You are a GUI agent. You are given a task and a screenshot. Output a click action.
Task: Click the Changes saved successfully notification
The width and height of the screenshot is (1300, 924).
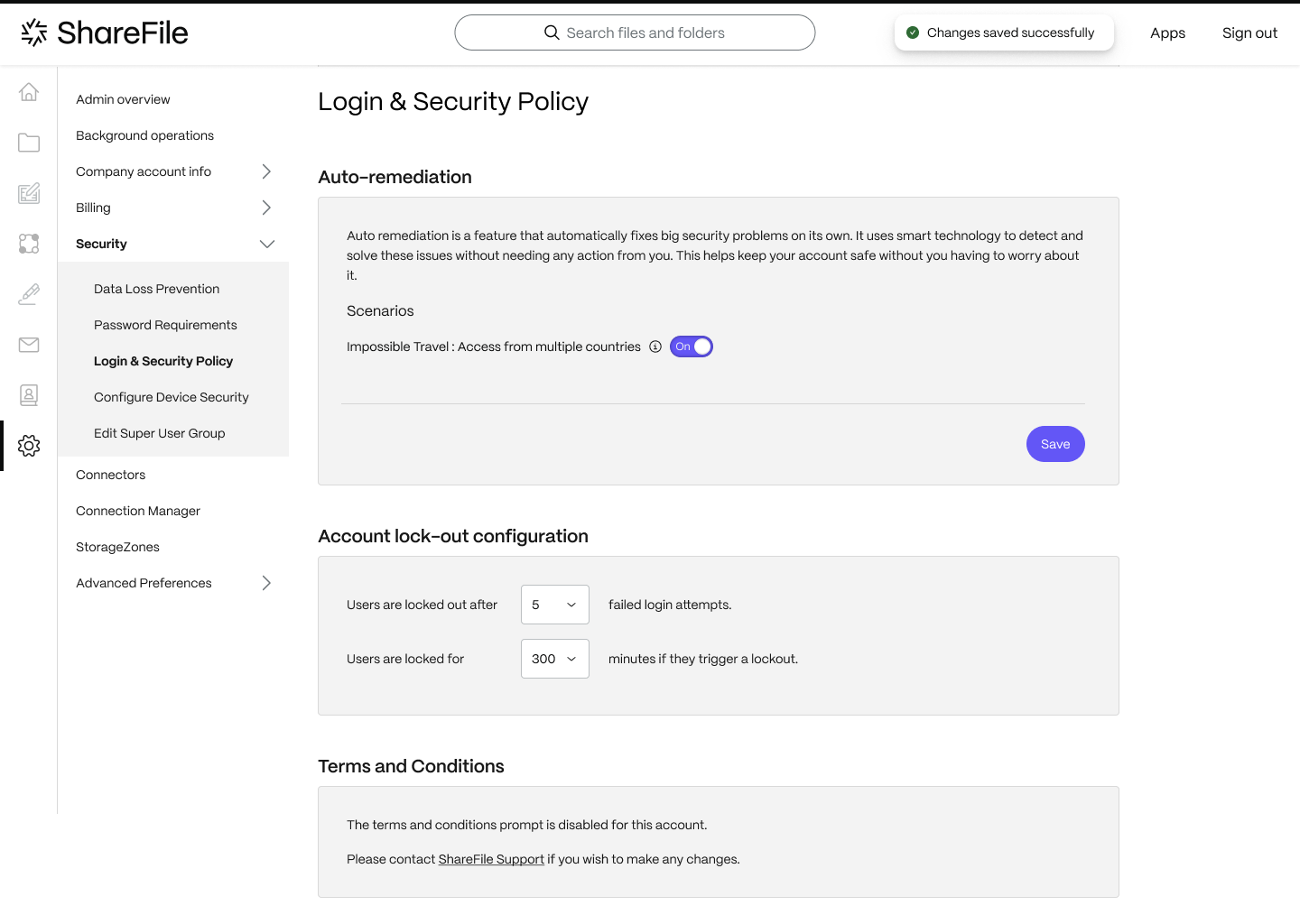pyautogui.click(x=1004, y=32)
